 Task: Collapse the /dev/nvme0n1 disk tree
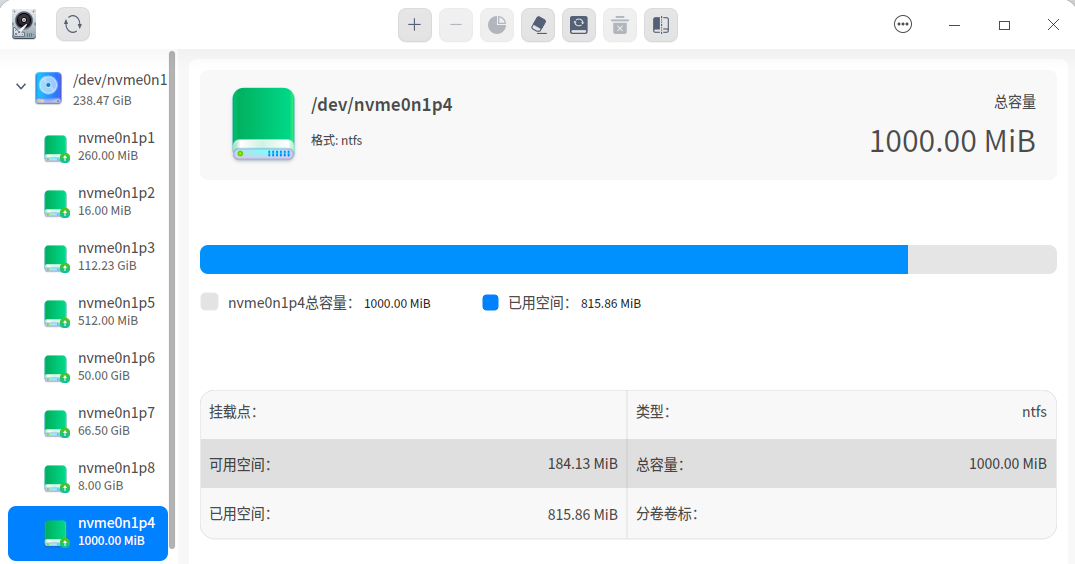click(x=21, y=86)
